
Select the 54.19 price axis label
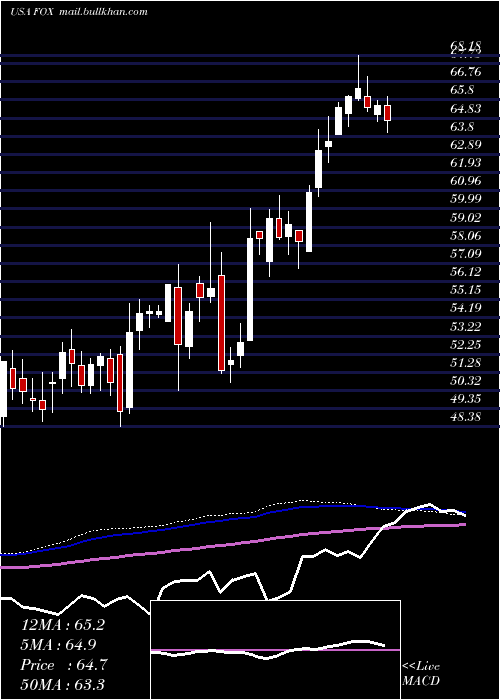click(x=466, y=308)
